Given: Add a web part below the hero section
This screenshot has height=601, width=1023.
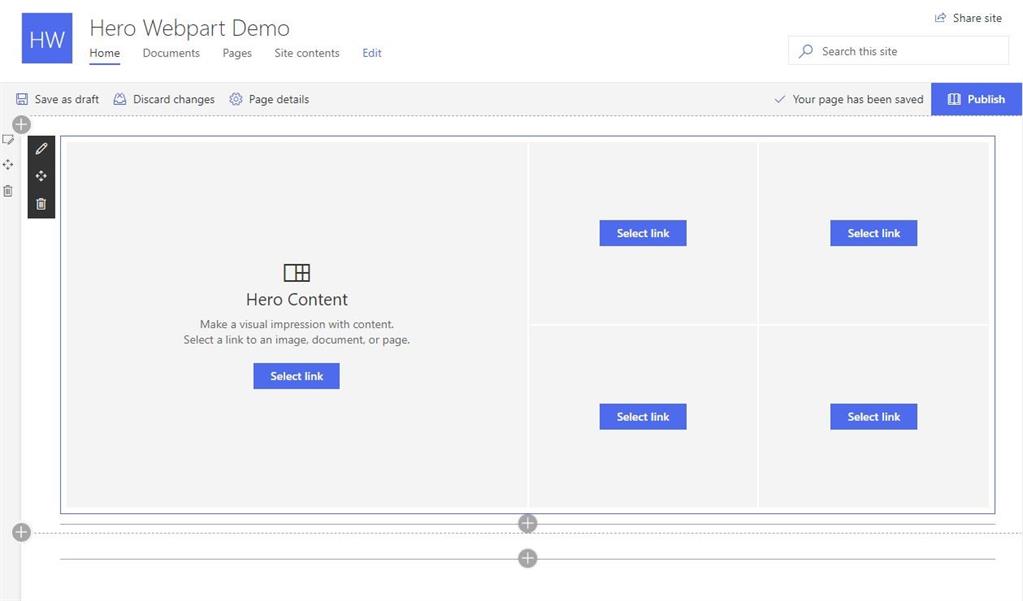Looking at the screenshot, I should click(x=527, y=523).
